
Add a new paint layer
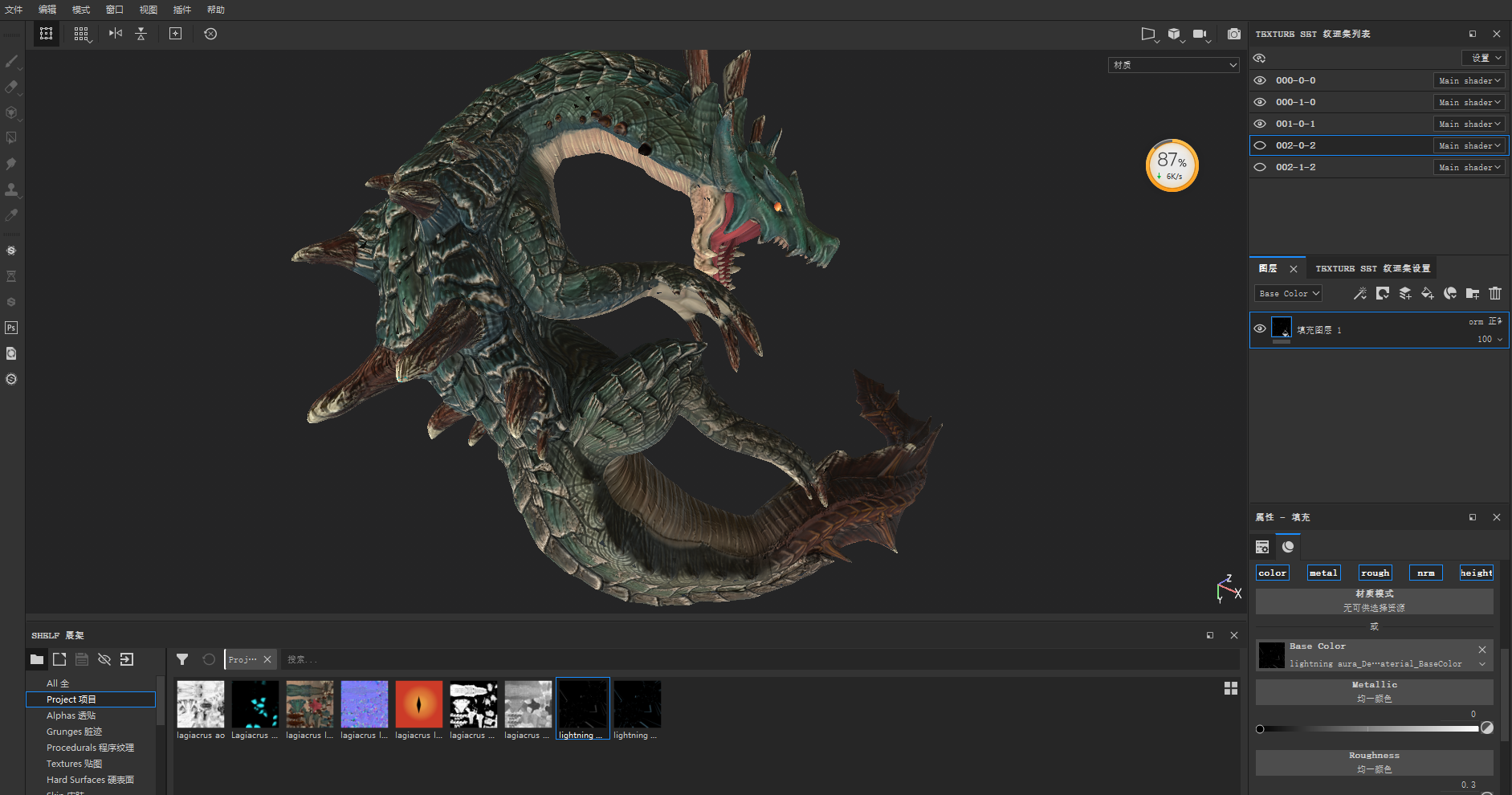(1405, 293)
